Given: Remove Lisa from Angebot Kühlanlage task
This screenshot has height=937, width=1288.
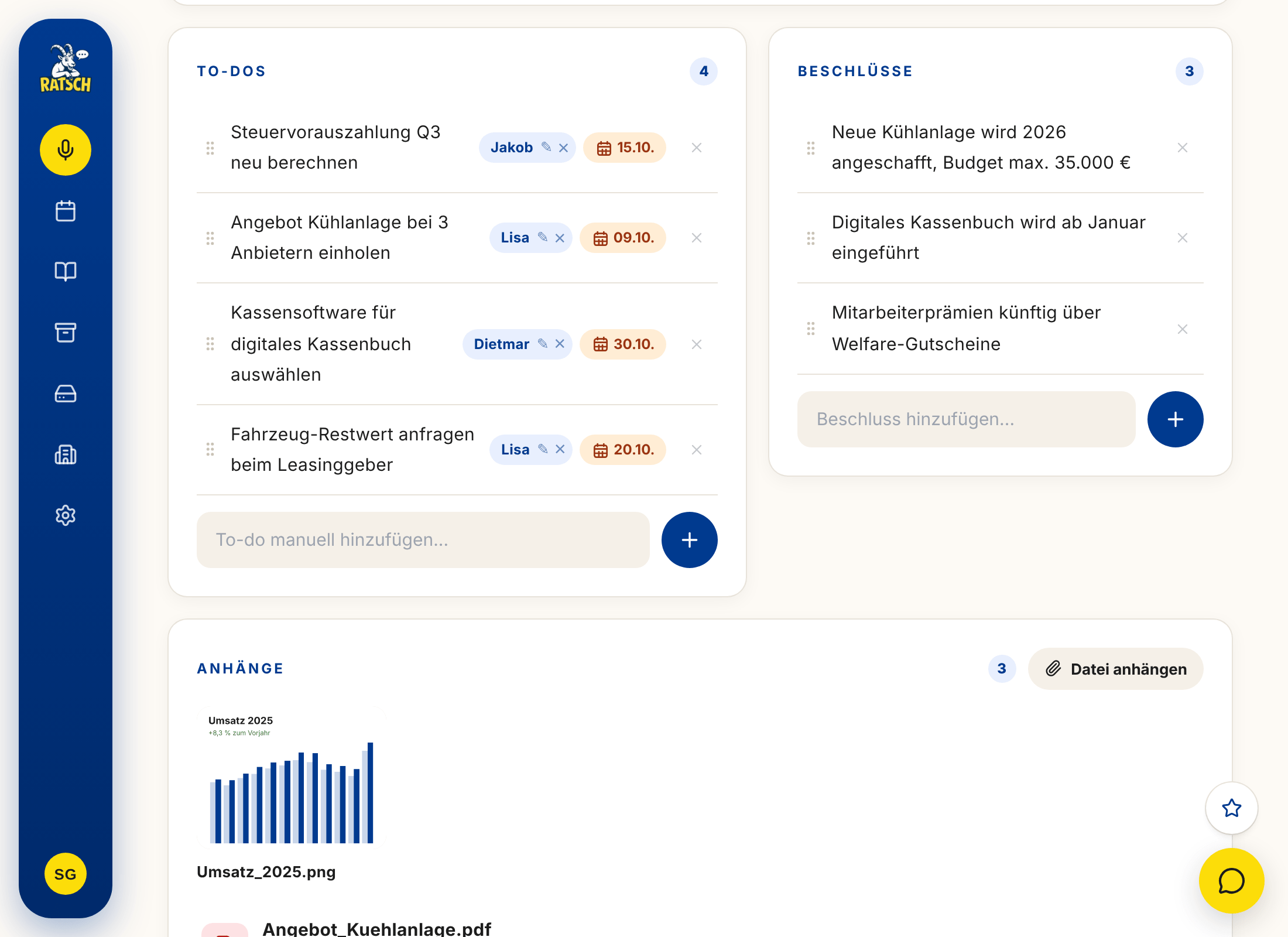Looking at the screenshot, I should click(x=560, y=238).
